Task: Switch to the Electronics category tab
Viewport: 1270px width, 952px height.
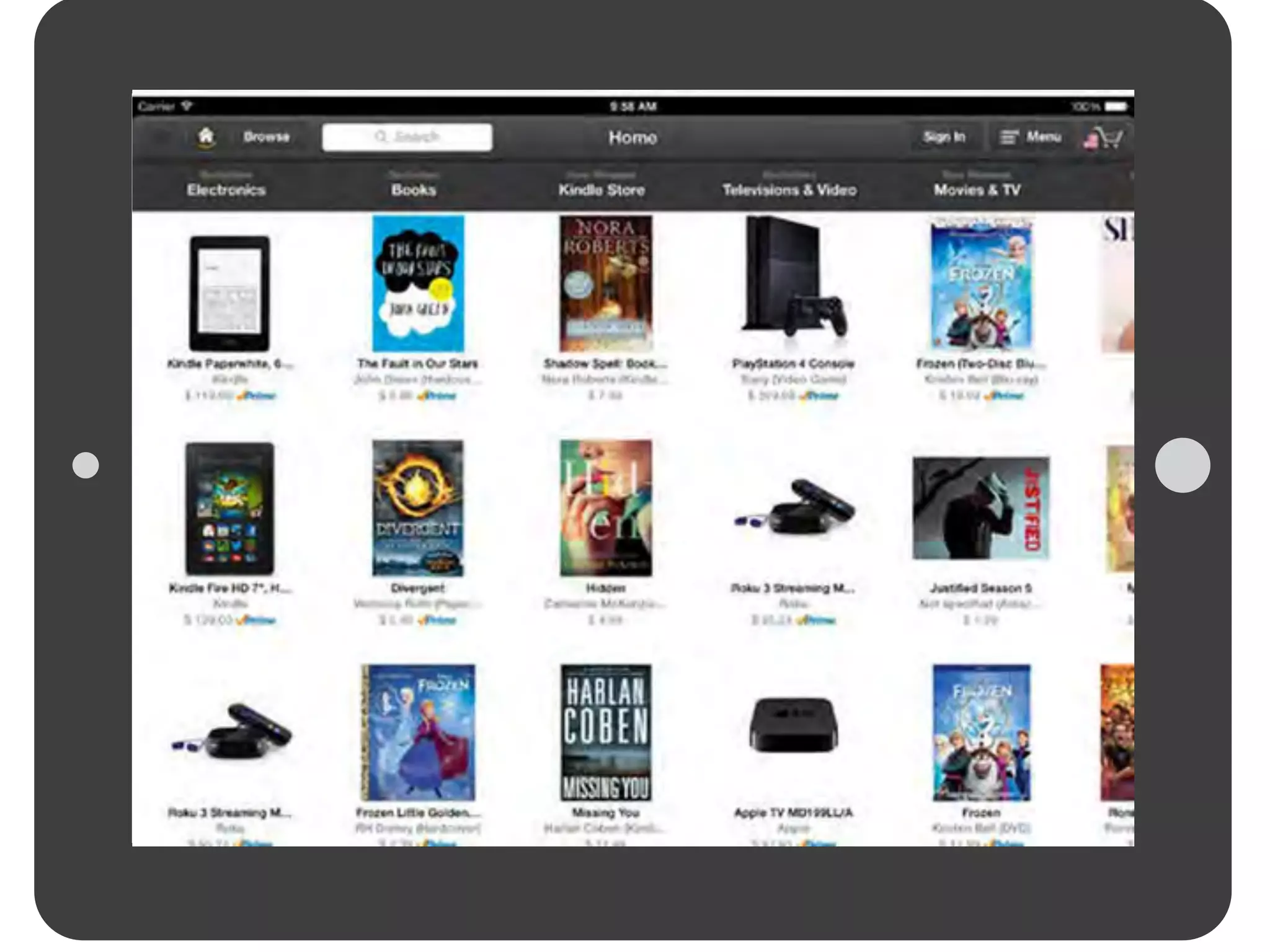Action: pyautogui.click(x=226, y=189)
